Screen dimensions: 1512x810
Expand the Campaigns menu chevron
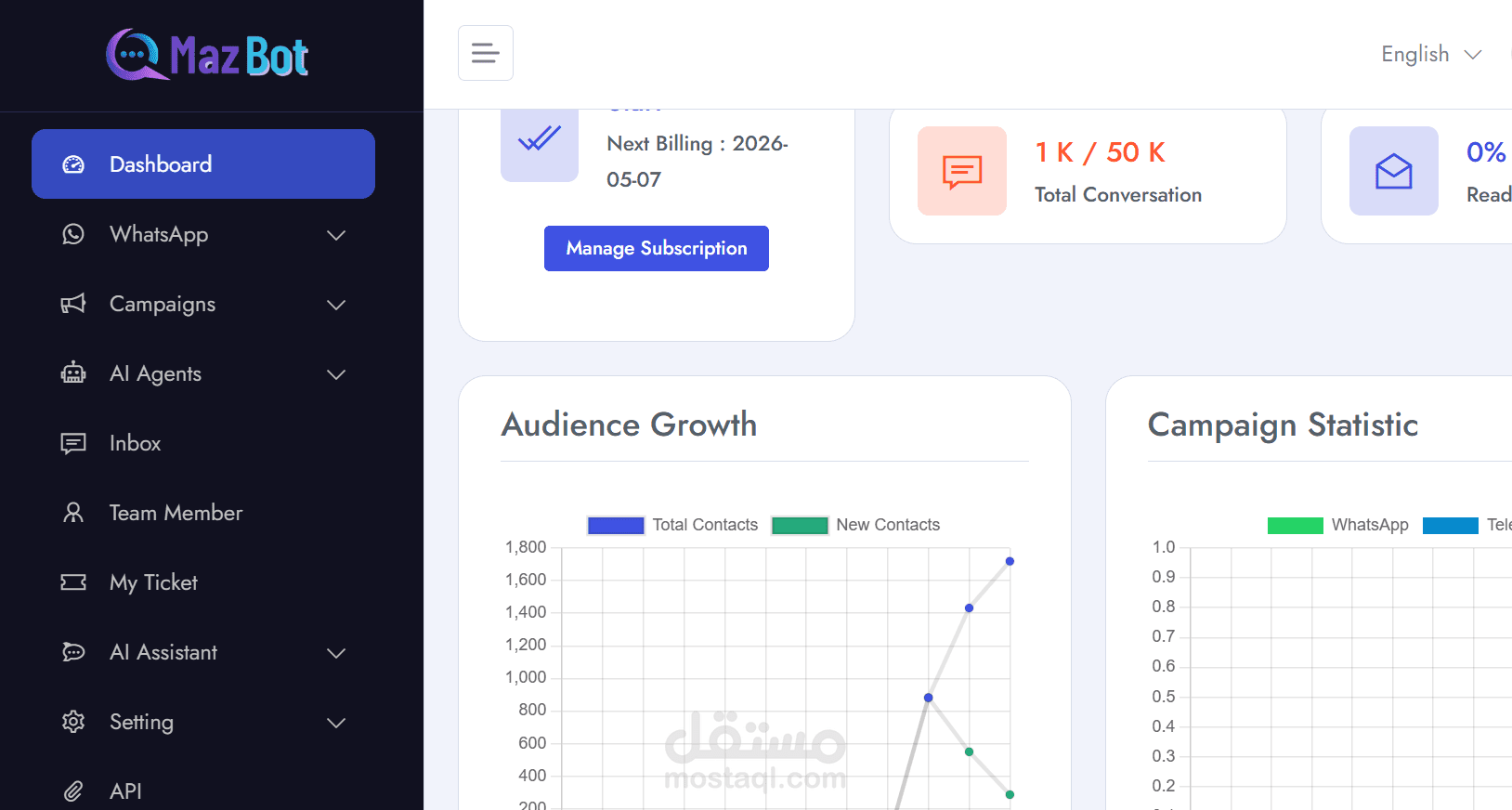pyautogui.click(x=336, y=305)
